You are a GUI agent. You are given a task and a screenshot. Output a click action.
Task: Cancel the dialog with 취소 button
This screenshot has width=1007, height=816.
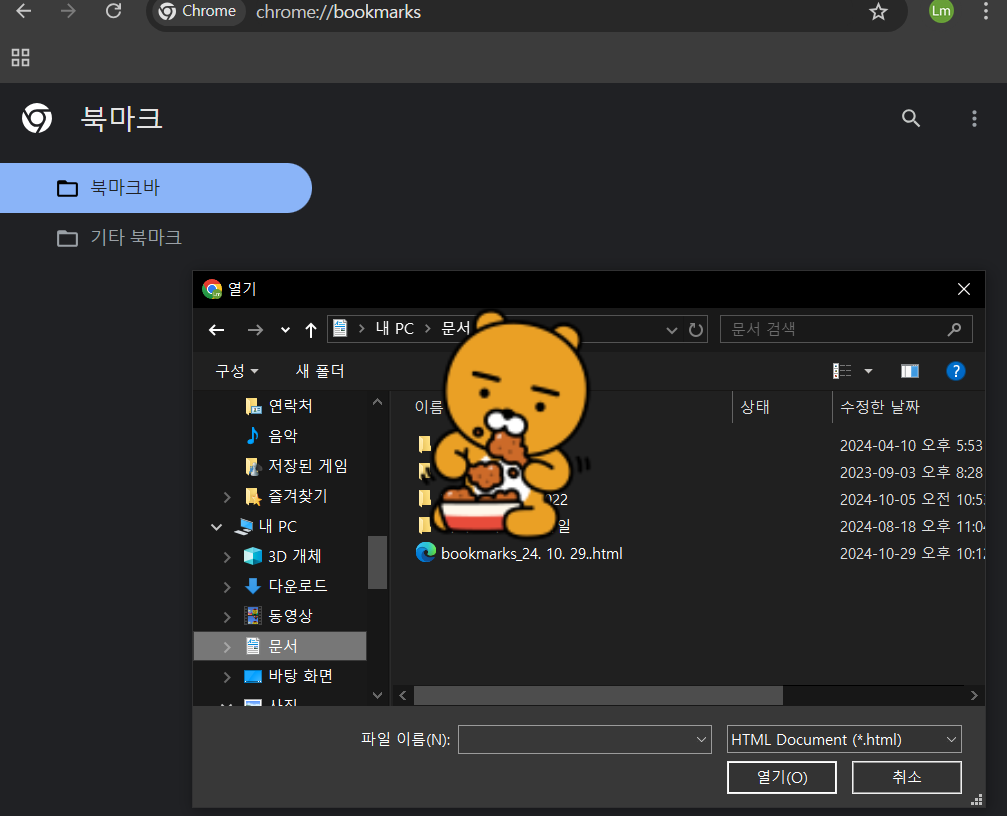(906, 777)
